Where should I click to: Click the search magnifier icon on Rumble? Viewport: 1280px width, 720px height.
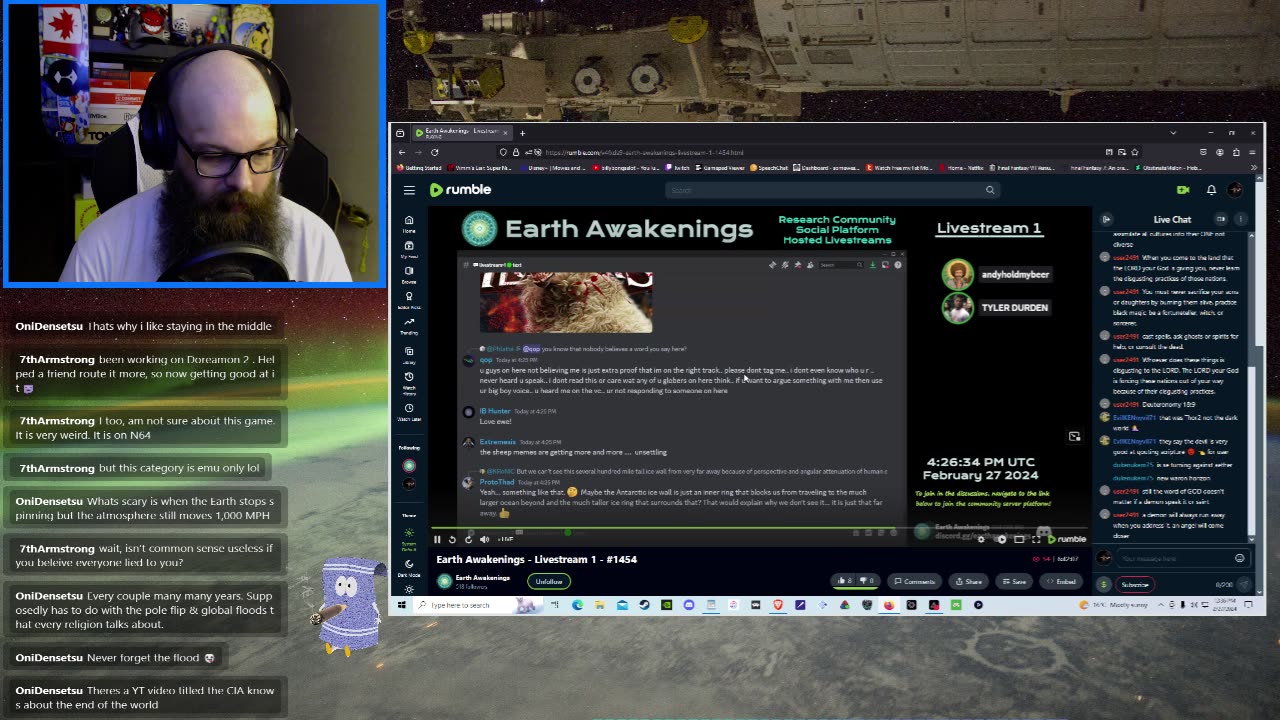click(x=990, y=190)
